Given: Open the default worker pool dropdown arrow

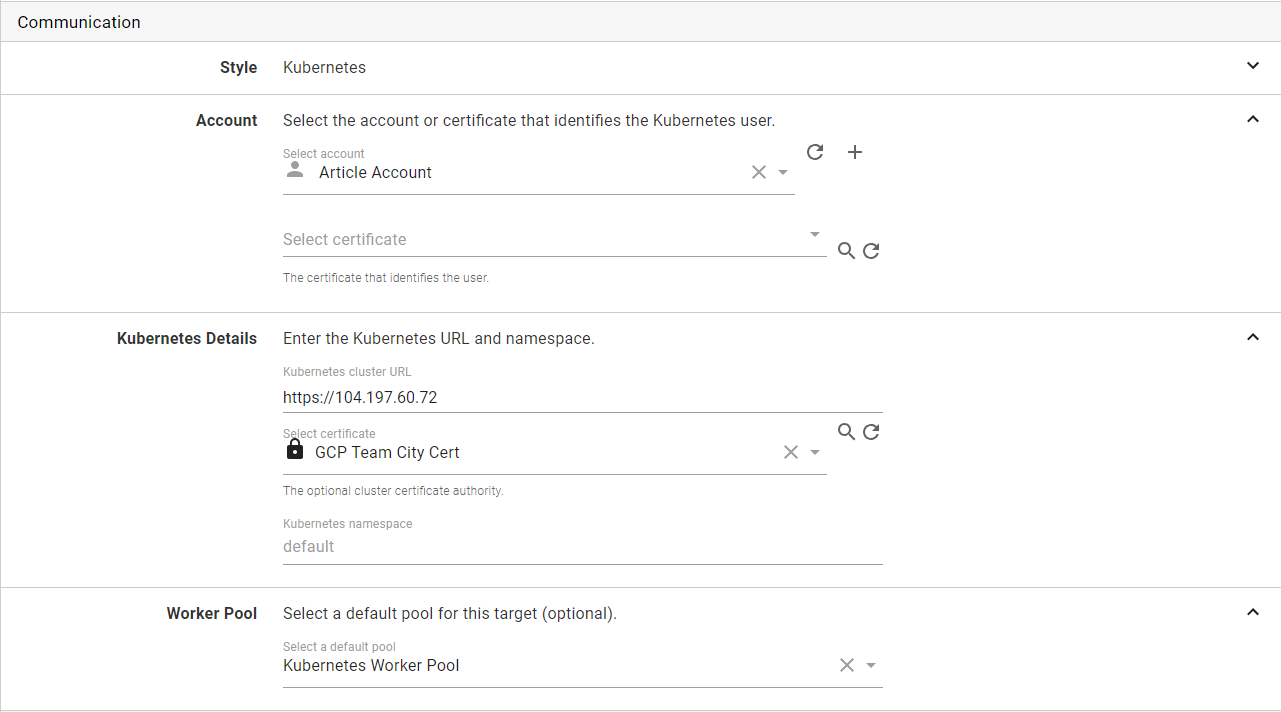Looking at the screenshot, I should point(871,666).
